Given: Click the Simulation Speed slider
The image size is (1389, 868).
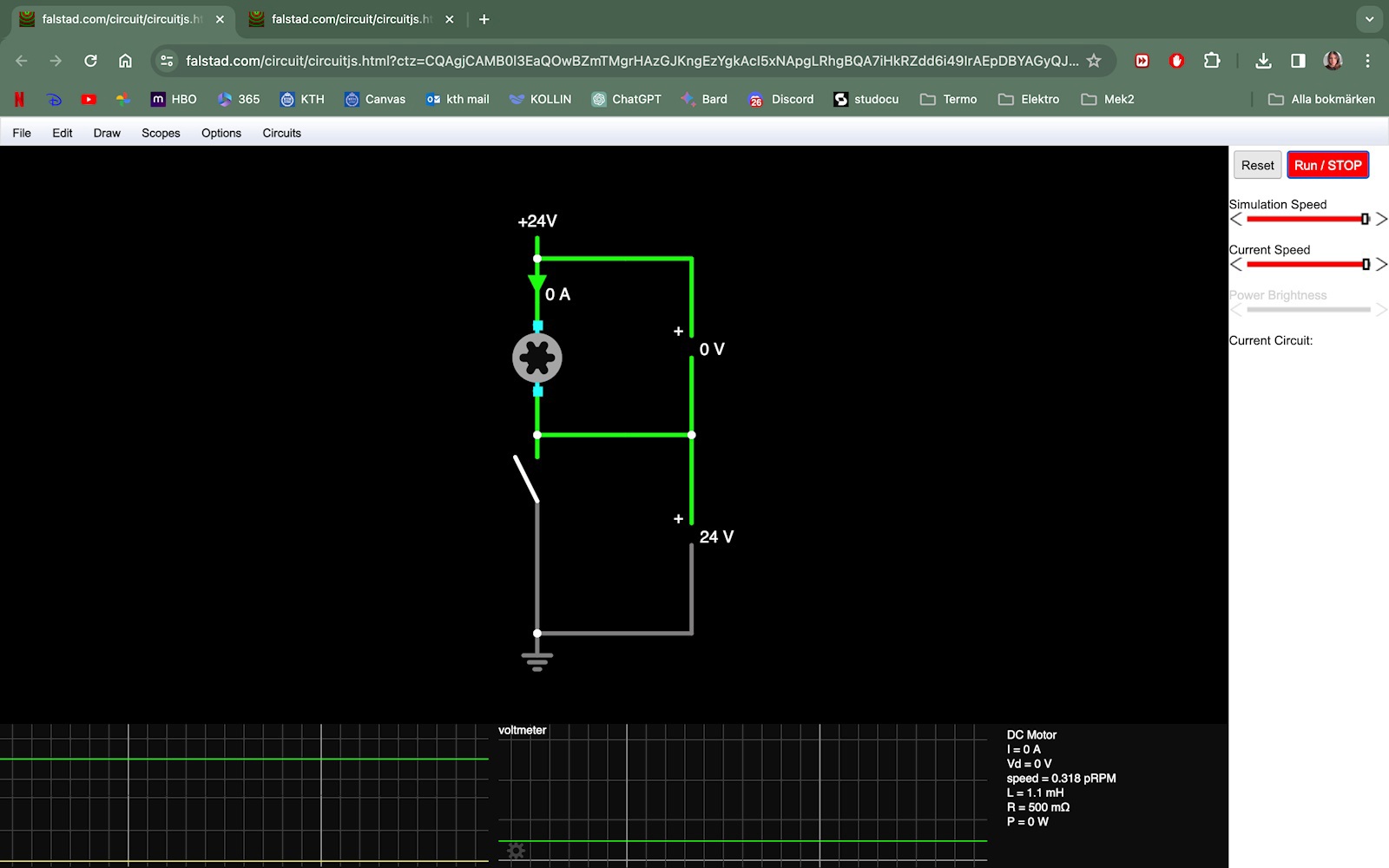Looking at the screenshot, I should (1307, 220).
